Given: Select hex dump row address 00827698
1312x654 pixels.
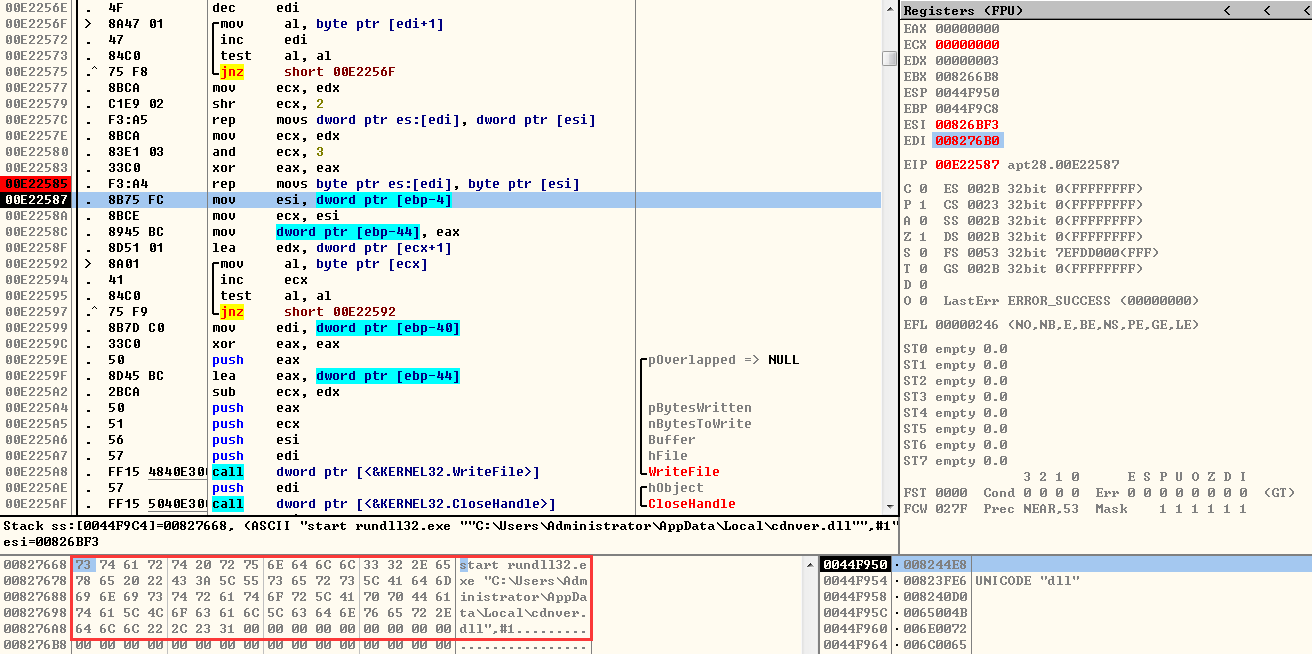Looking at the screenshot, I should tap(34, 613).
